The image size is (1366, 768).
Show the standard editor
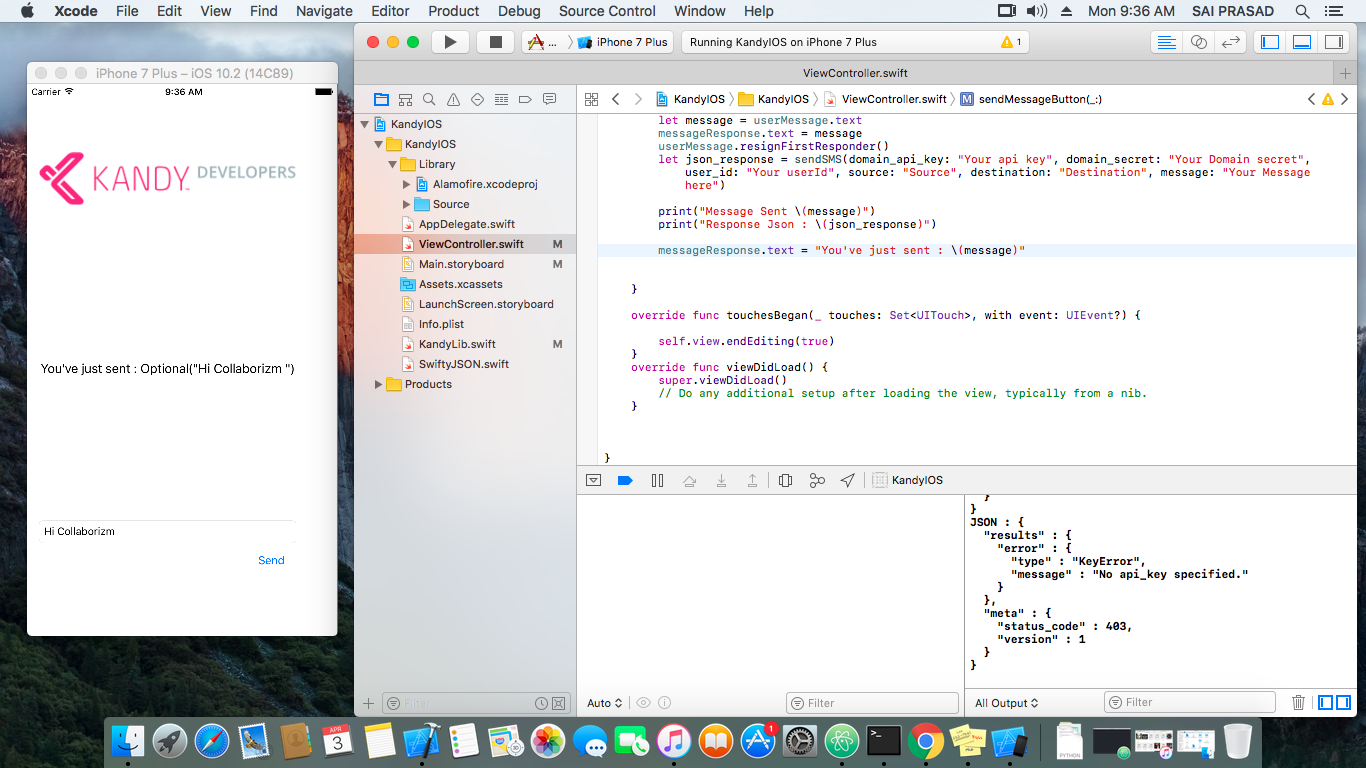1165,42
